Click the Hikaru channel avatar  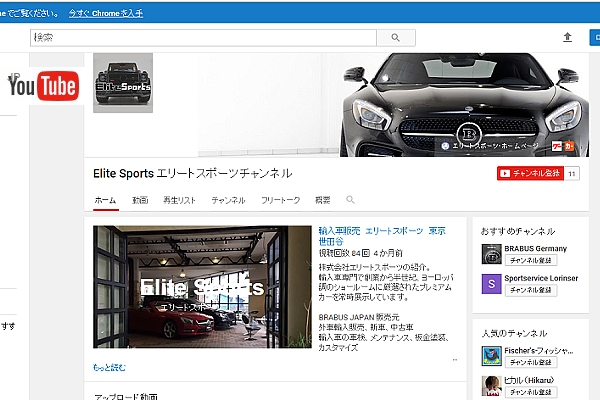click(x=491, y=386)
